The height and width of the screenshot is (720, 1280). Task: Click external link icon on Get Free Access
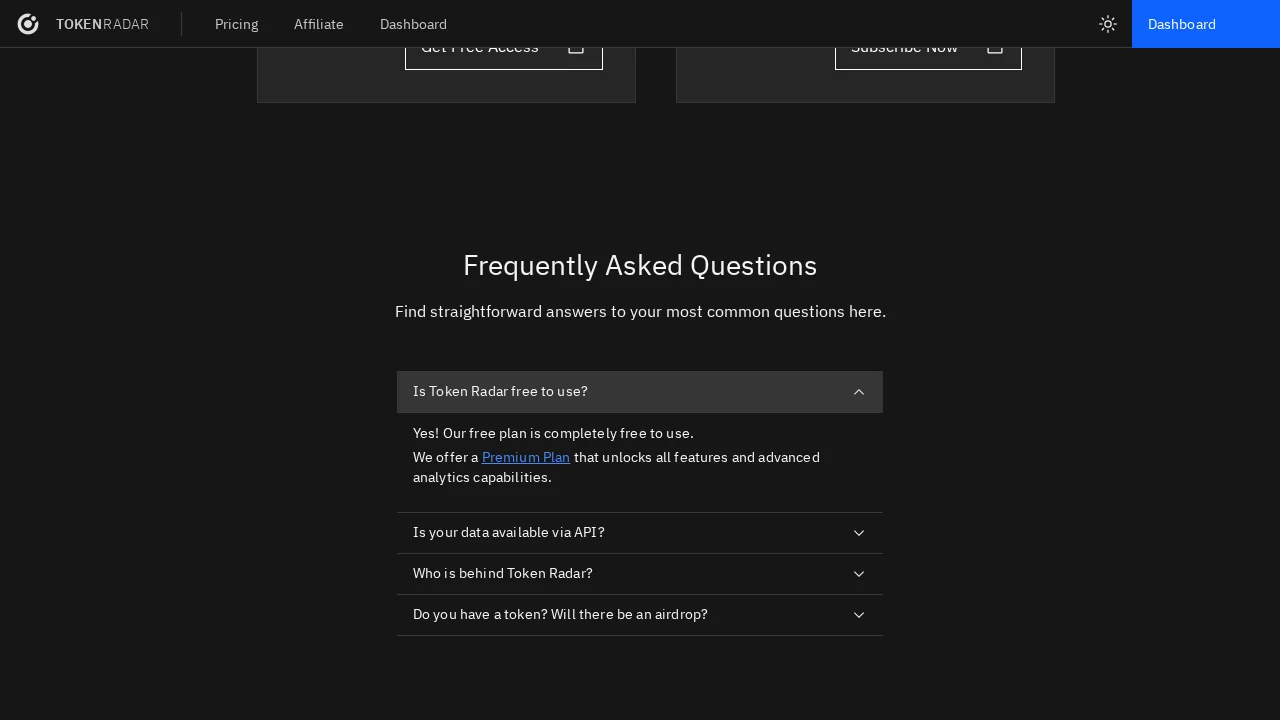coord(576,46)
